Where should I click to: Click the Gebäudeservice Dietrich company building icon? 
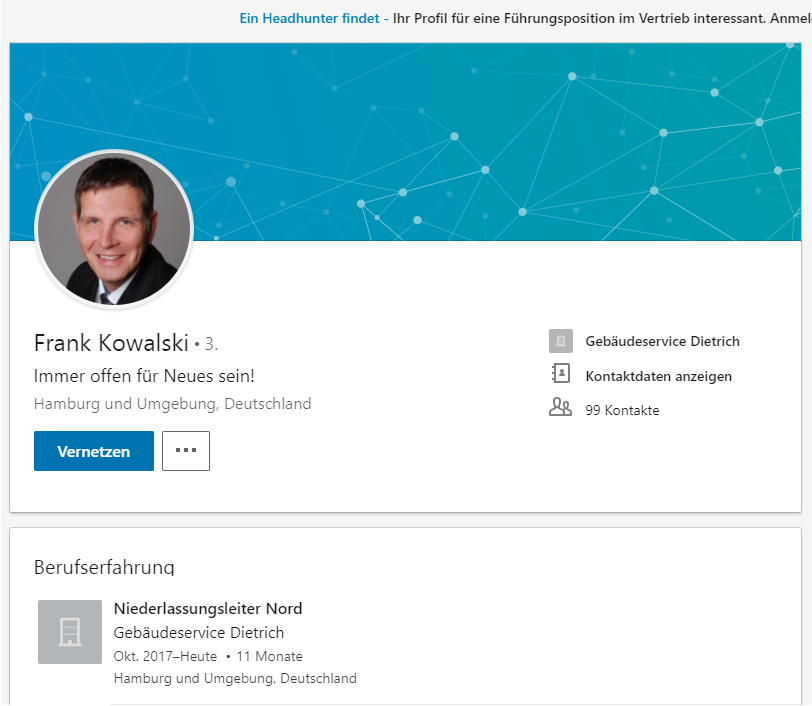tap(561, 341)
